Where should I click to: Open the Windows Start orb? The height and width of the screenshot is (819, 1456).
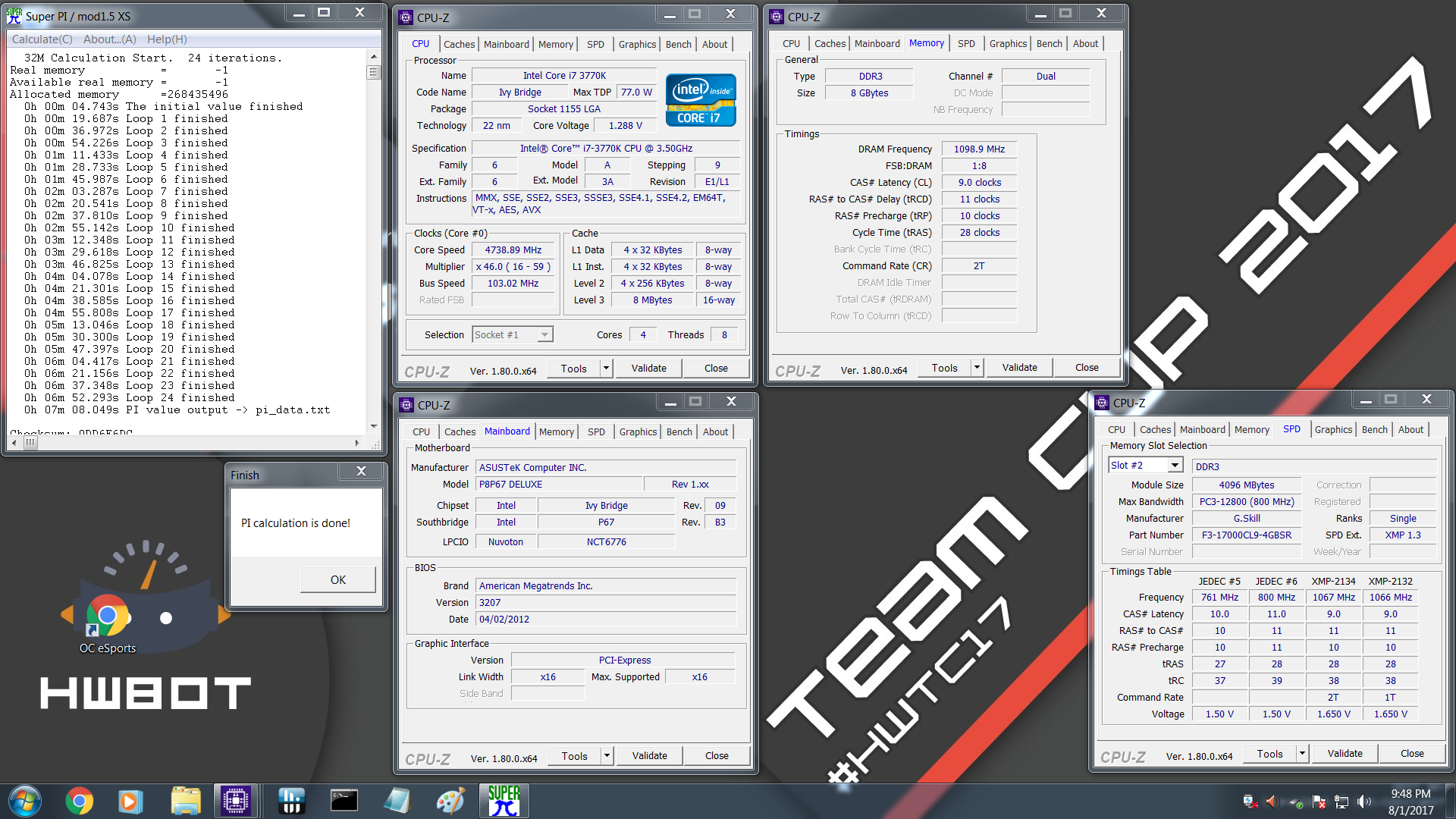pos(25,801)
